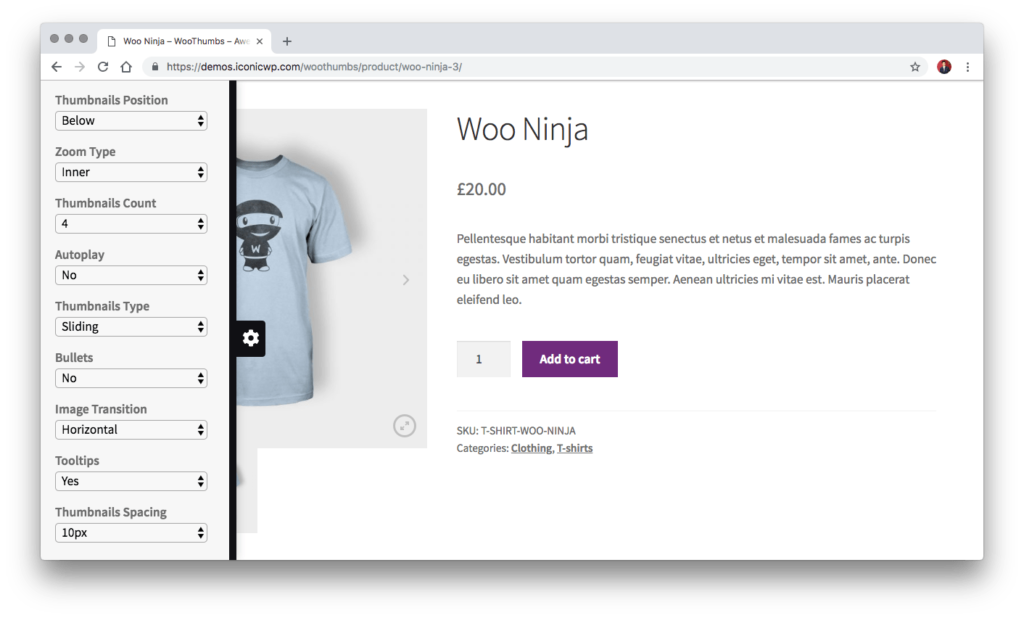Select the Woo Ninja browser tab
Viewport: 1024px width, 618px height.
point(180,41)
